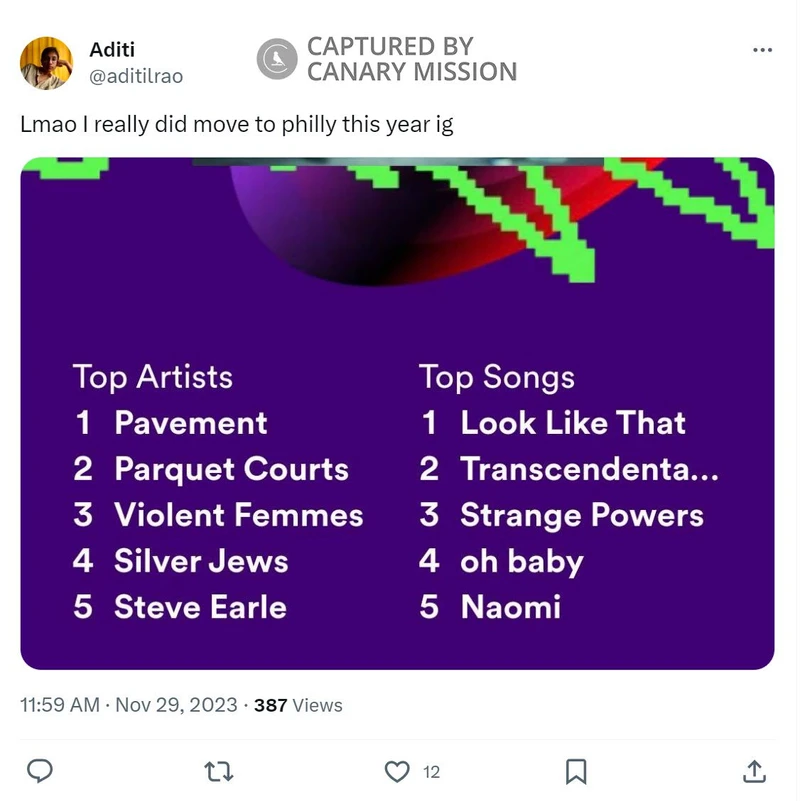The image size is (800, 801).
Task: Click the Top Artists heading in the image
Action: 152,377
